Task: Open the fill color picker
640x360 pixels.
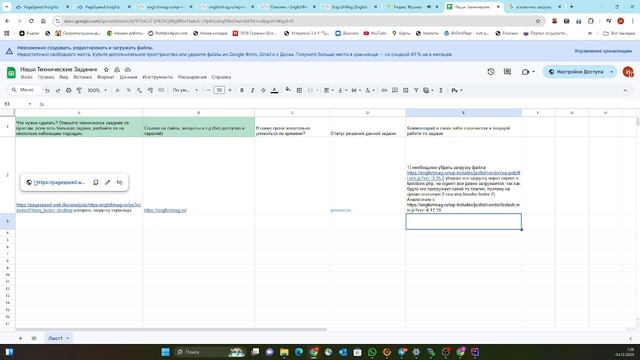Action: tap(288, 90)
